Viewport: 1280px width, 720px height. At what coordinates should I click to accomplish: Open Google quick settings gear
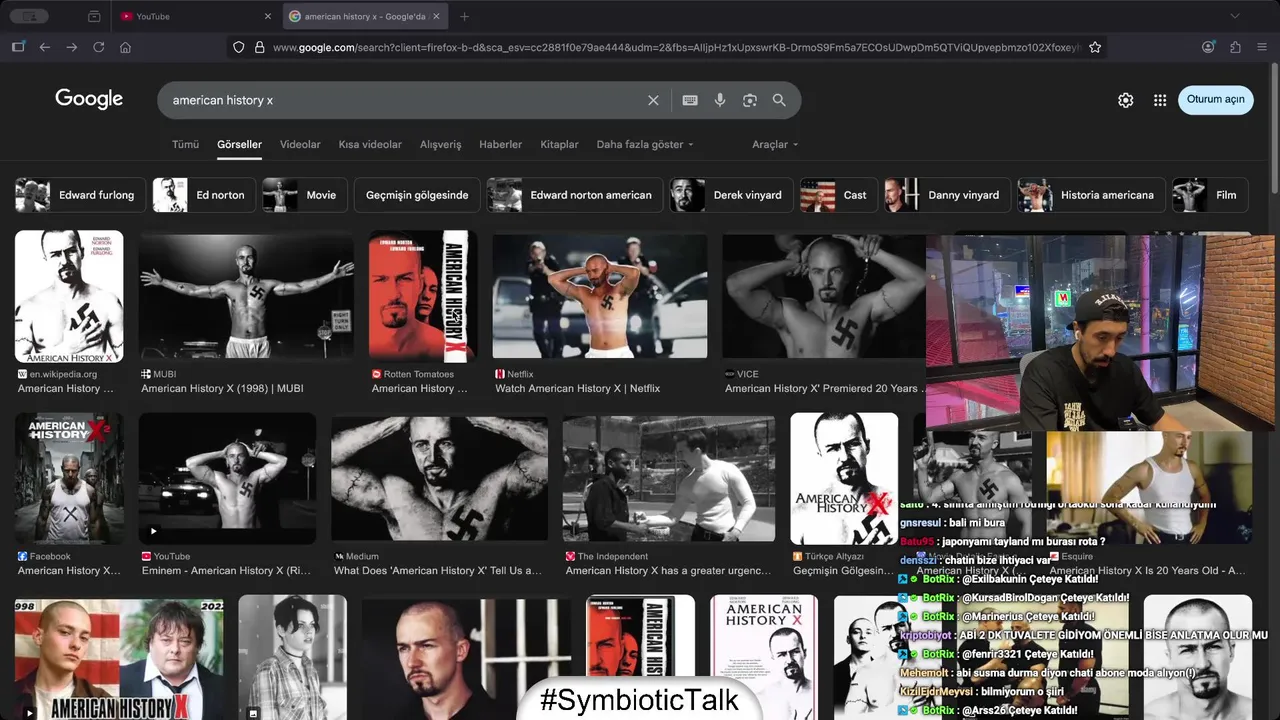tap(1126, 100)
